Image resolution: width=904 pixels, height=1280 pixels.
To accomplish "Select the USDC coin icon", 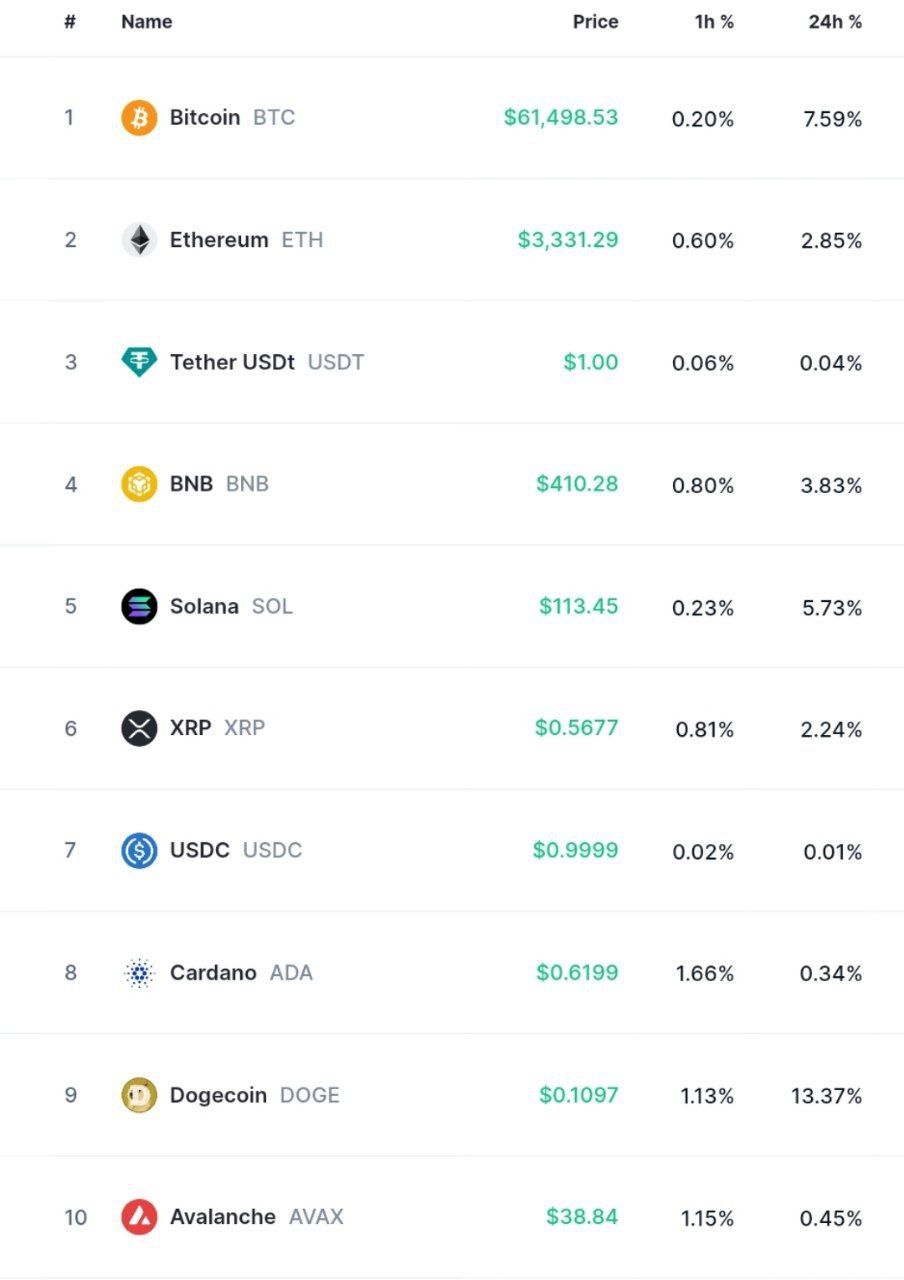I will click(x=139, y=850).
